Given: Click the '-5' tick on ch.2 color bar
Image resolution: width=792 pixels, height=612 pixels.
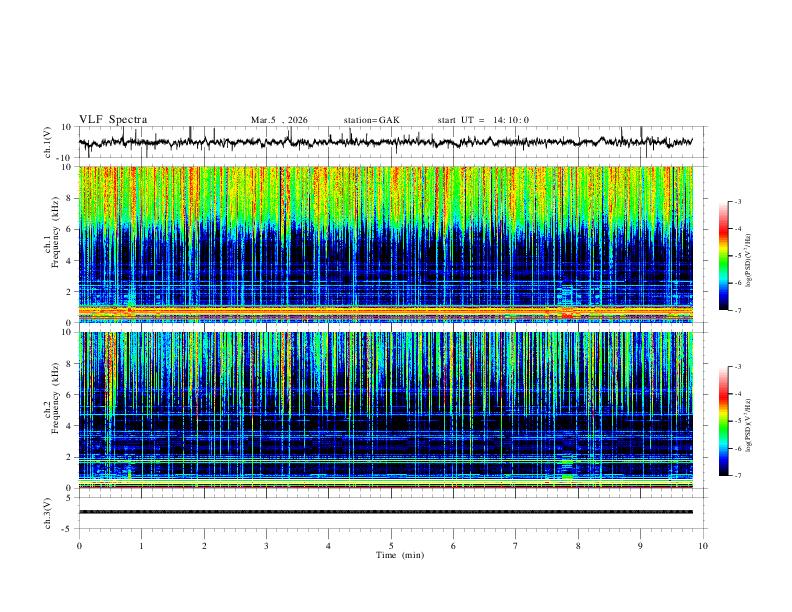Looking at the screenshot, I should tap(737, 421).
